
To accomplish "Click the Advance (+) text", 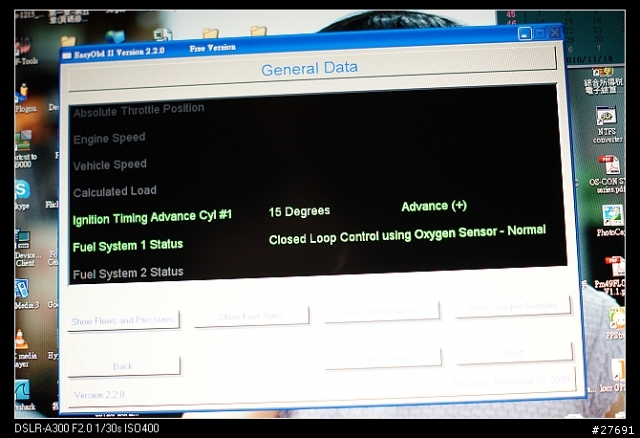I will [x=434, y=206].
